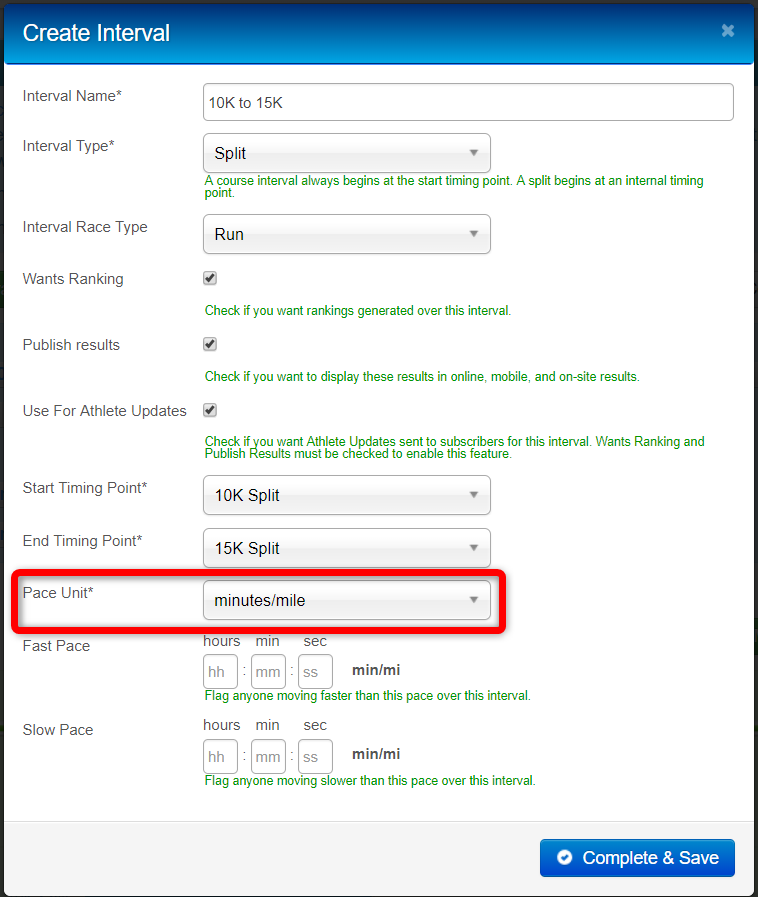Click the Pace Unit* label
The image size is (758, 897).
click(x=58, y=593)
